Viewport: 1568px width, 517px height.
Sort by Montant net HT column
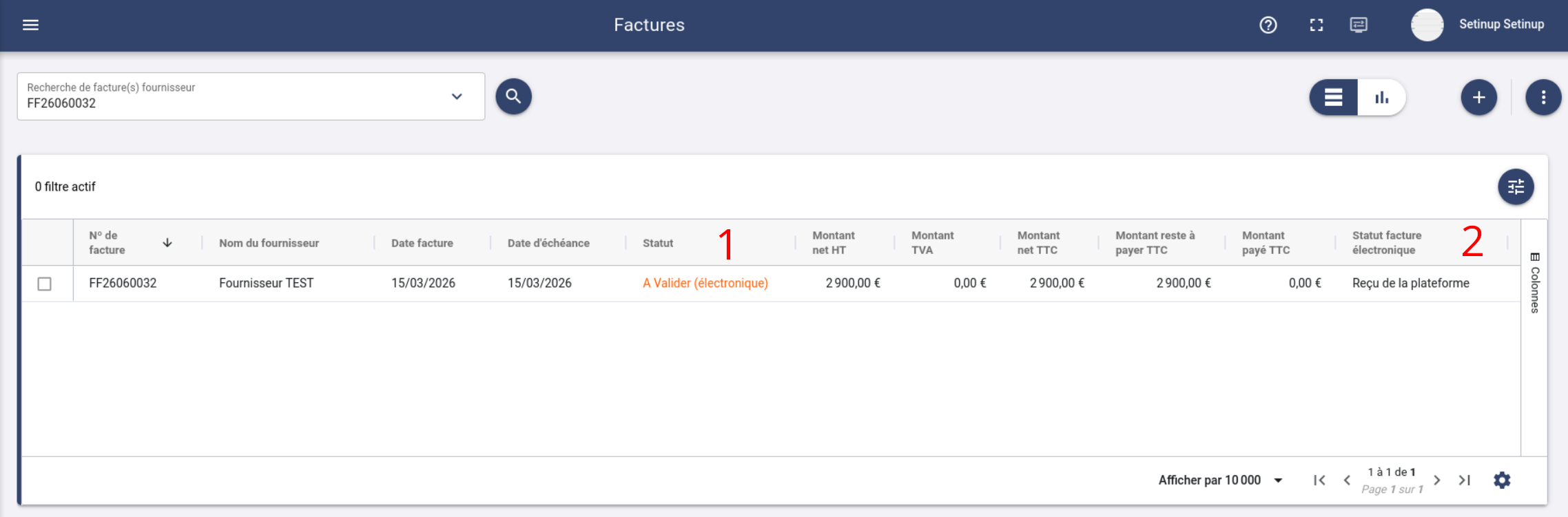tap(833, 242)
